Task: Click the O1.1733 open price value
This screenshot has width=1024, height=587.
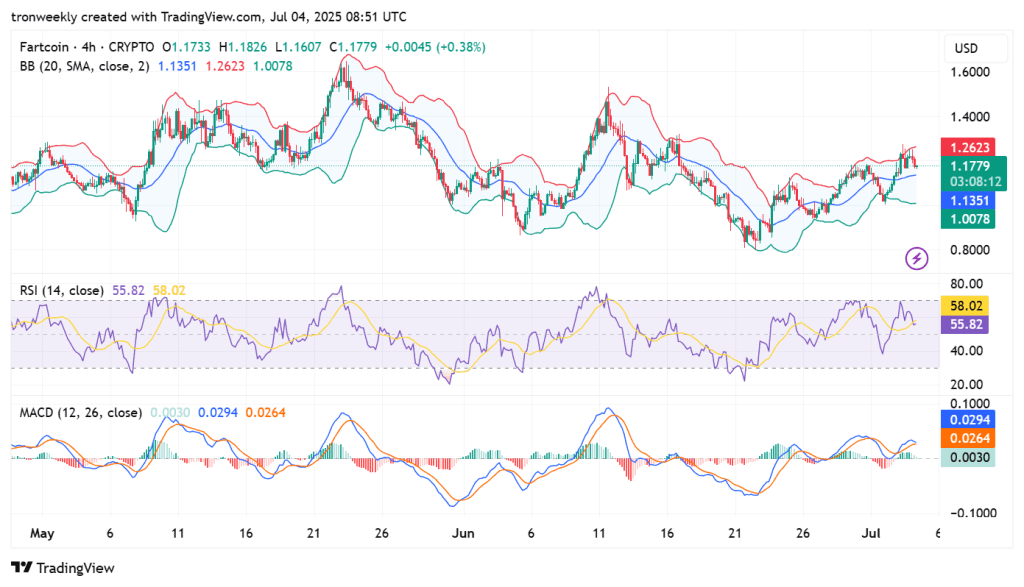Action: point(187,47)
